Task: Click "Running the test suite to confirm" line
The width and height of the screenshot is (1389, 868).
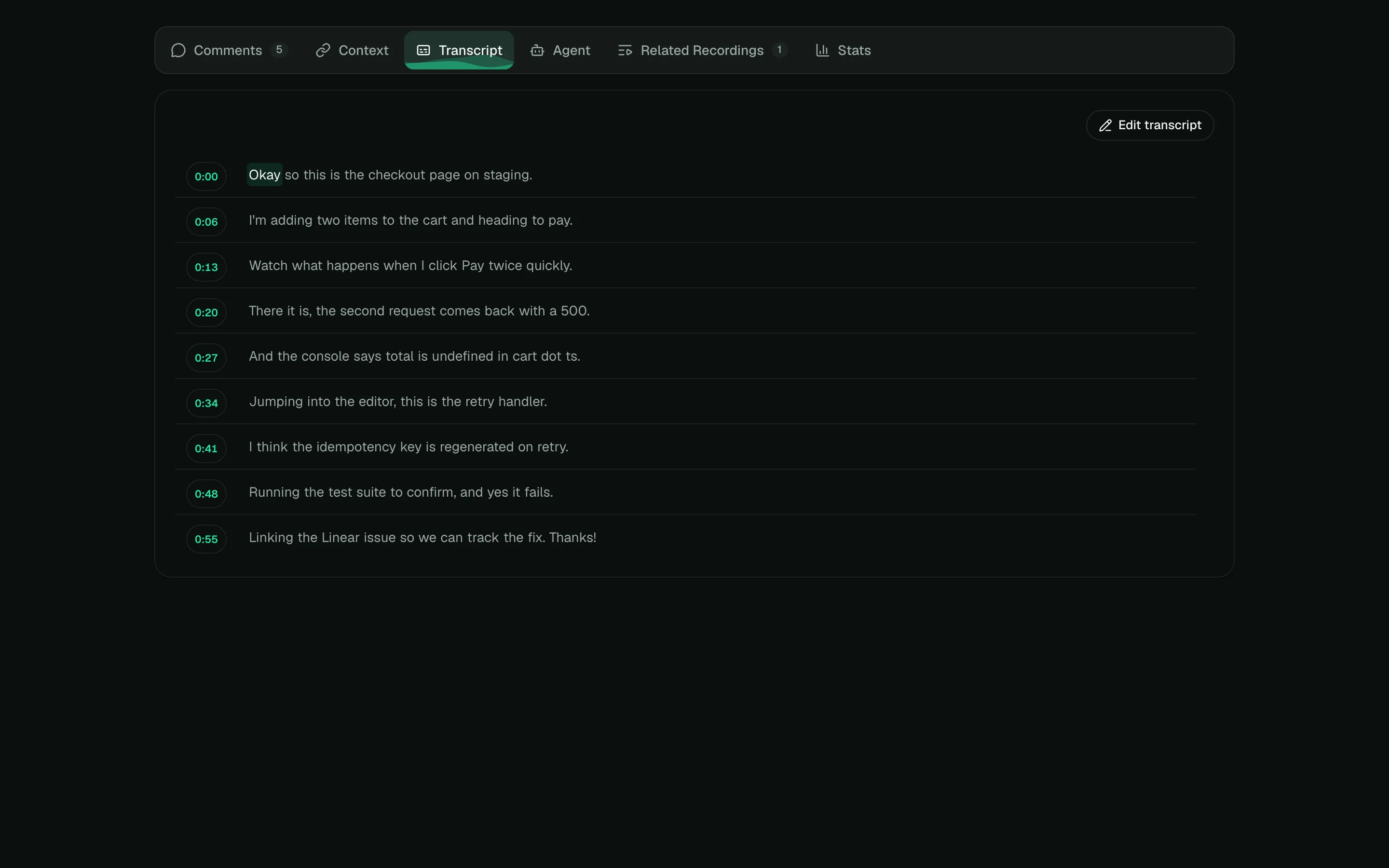Action: point(401,492)
